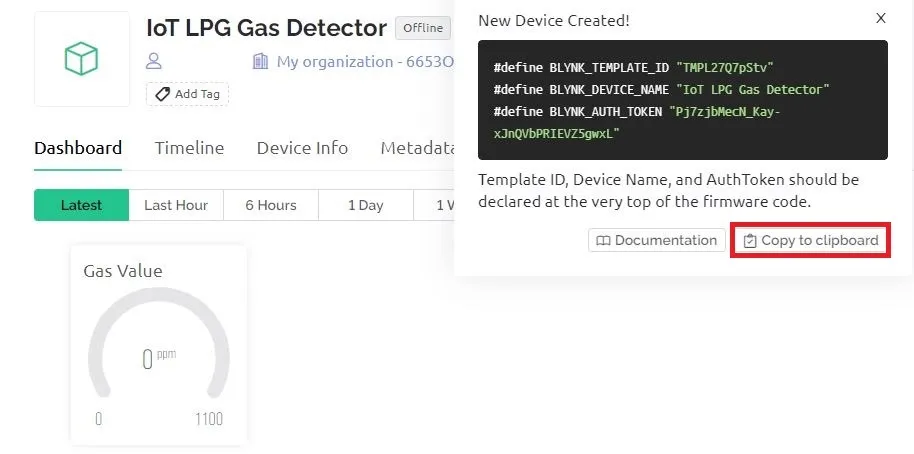Close the New Device Created popup
This screenshot has height=454, width=914.
881,19
